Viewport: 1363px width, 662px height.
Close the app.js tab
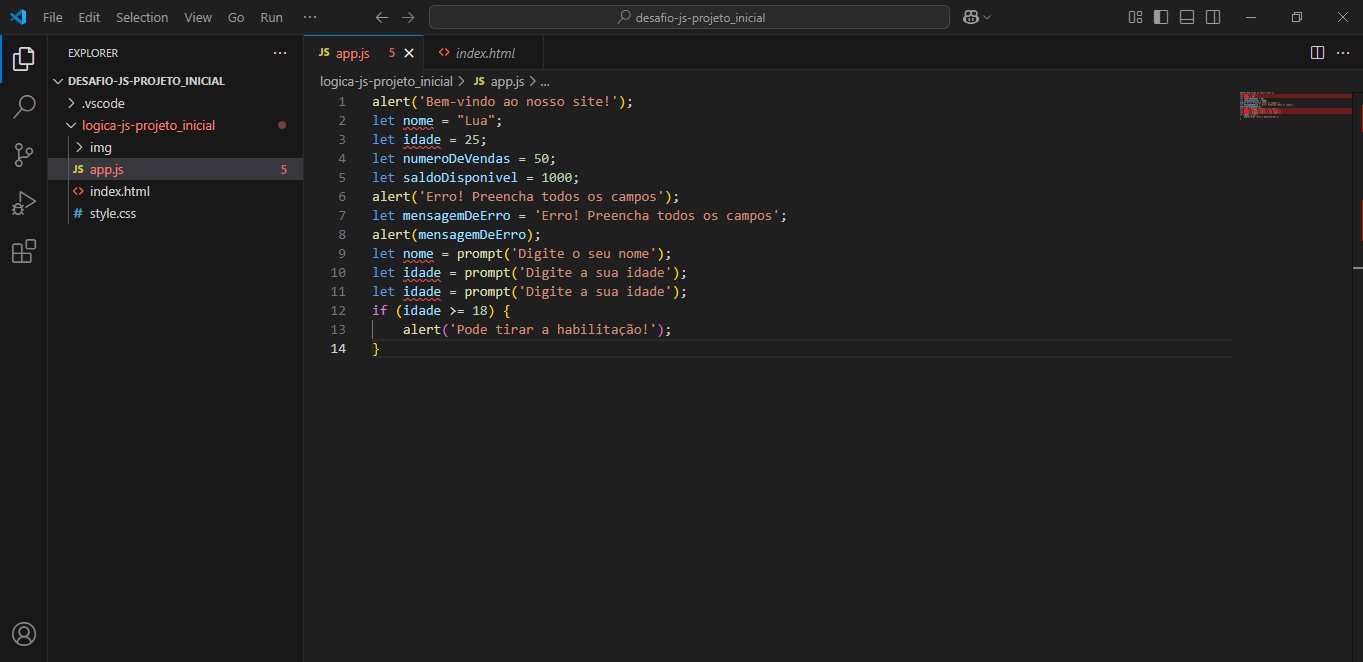pos(409,53)
